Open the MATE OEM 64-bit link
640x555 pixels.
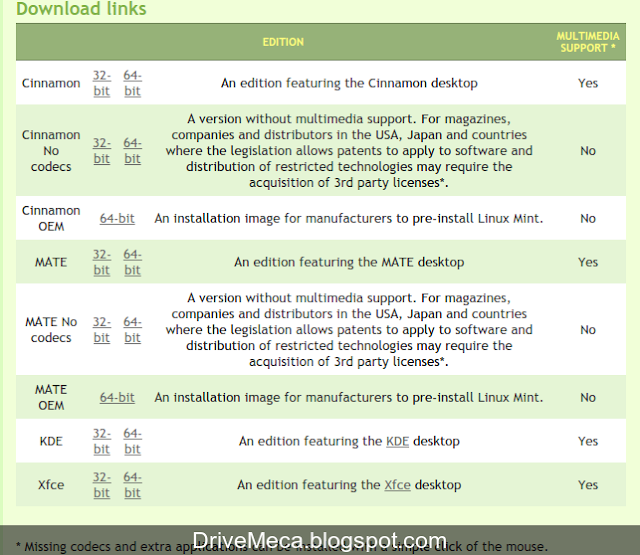click(117, 397)
